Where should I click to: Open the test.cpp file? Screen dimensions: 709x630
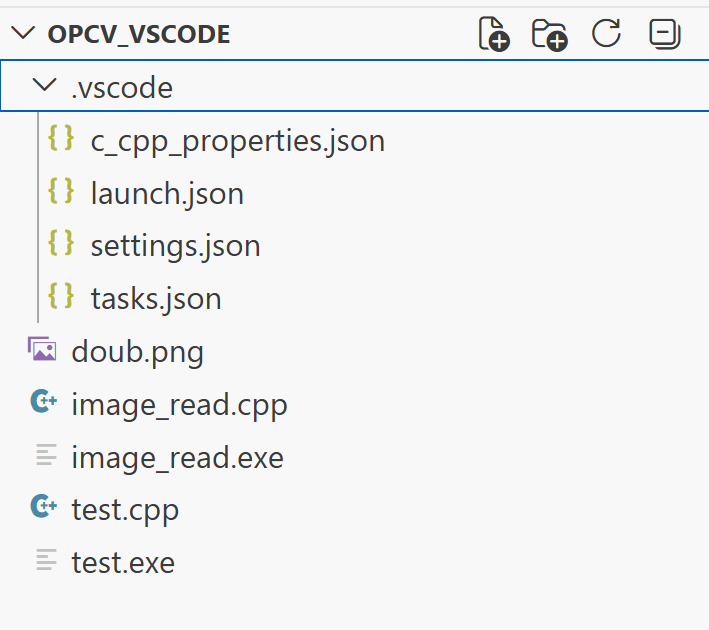[x=125, y=510]
